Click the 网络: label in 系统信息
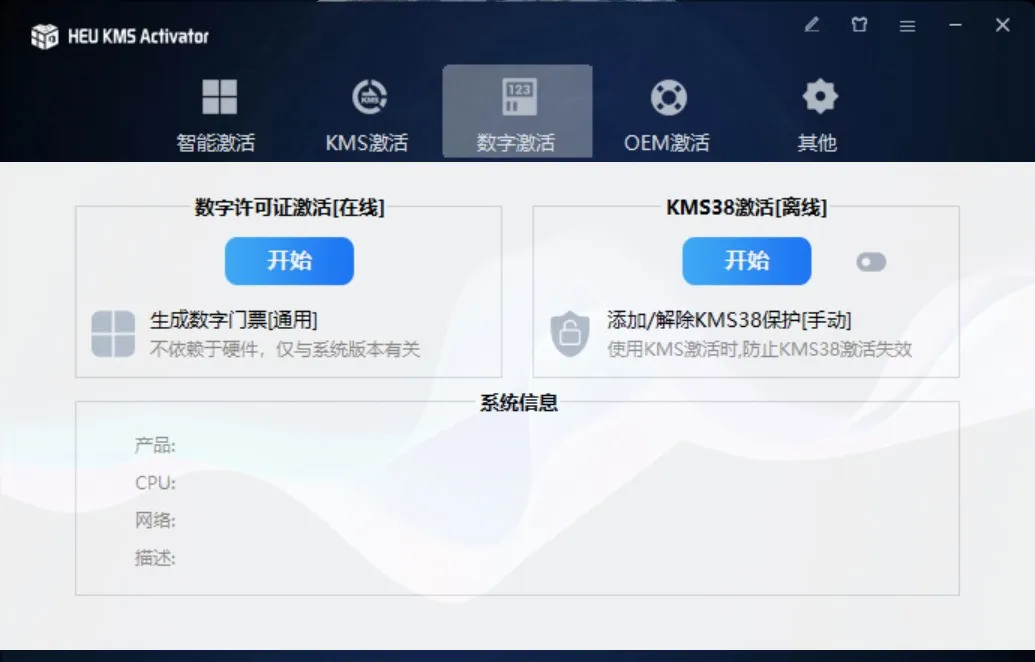Image resolution: width=1035 pixels, height=662 pixels. [155, 520]
